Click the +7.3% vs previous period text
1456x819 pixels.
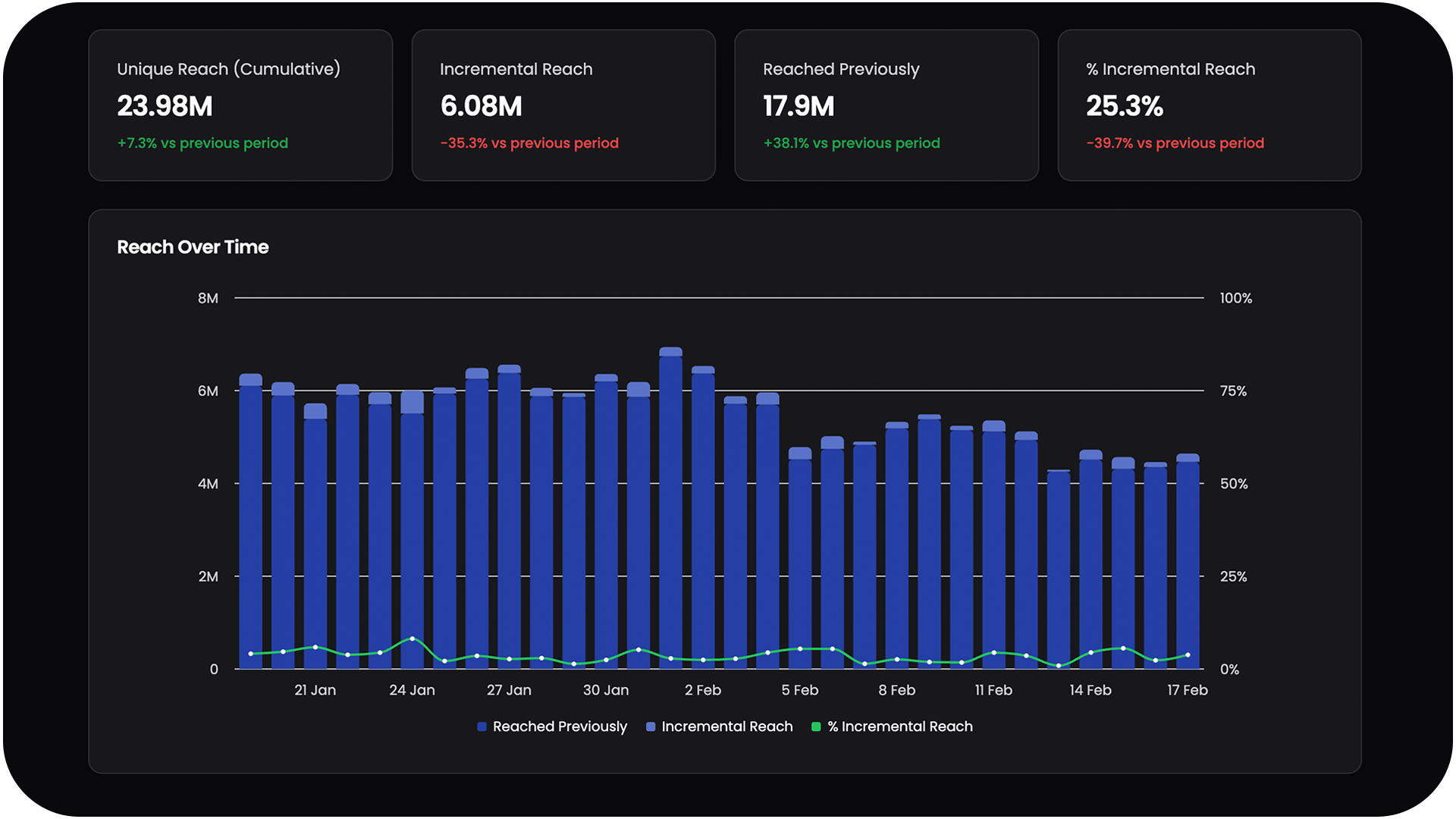202,143
